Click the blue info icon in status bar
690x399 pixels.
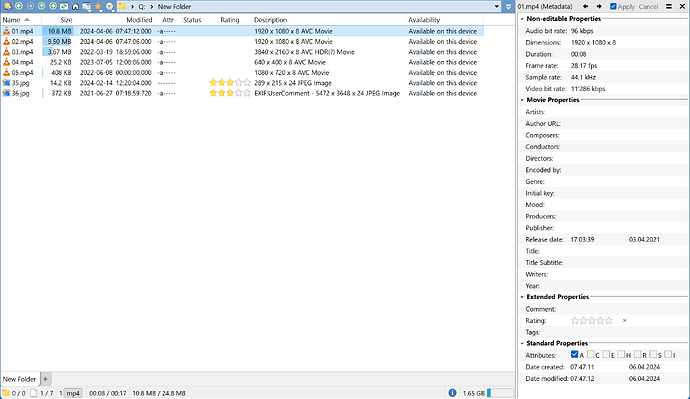(452, 393)
